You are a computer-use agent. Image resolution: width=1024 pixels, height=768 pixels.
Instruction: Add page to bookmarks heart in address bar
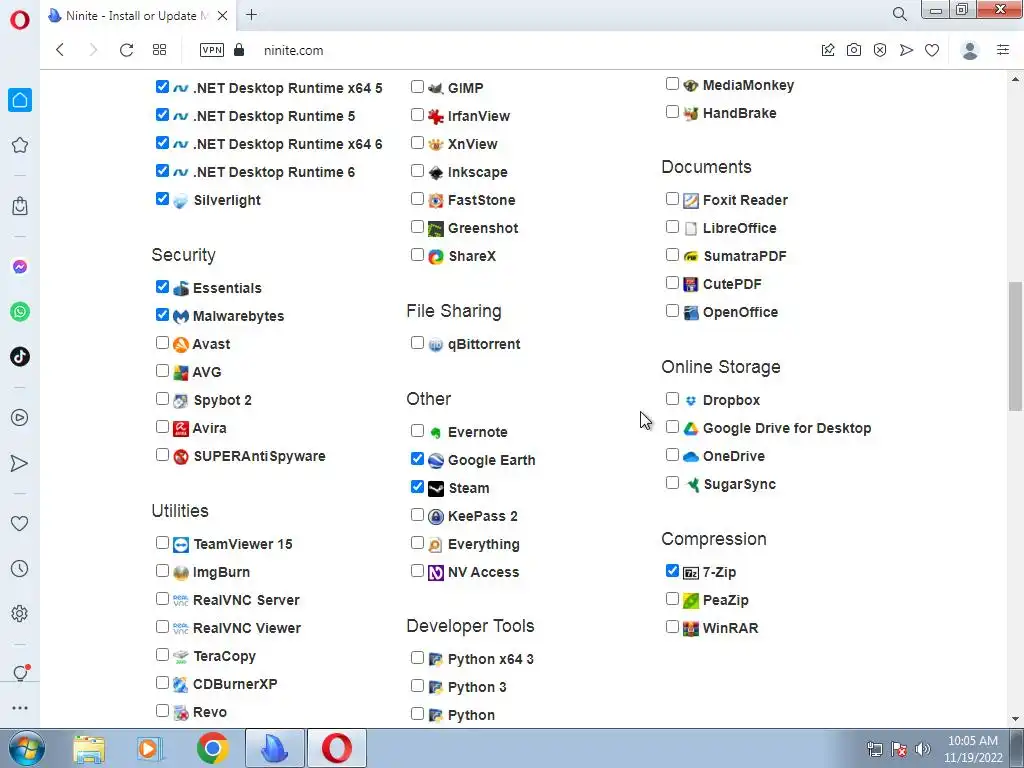[932, 50]
